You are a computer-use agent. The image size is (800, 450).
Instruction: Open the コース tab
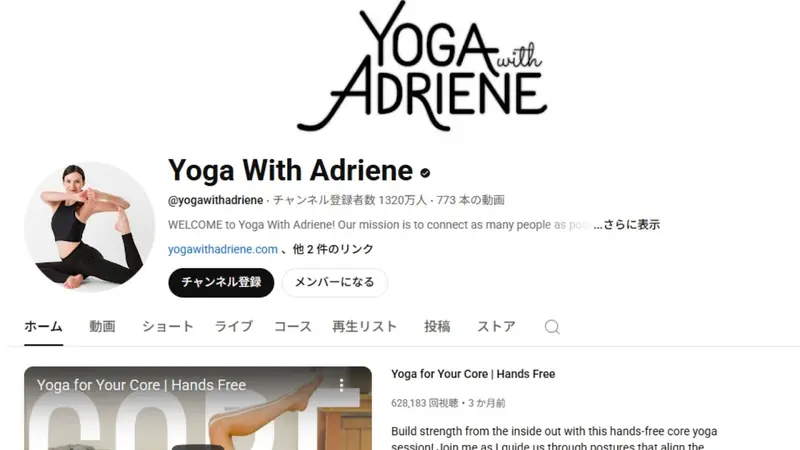[293, 327]
